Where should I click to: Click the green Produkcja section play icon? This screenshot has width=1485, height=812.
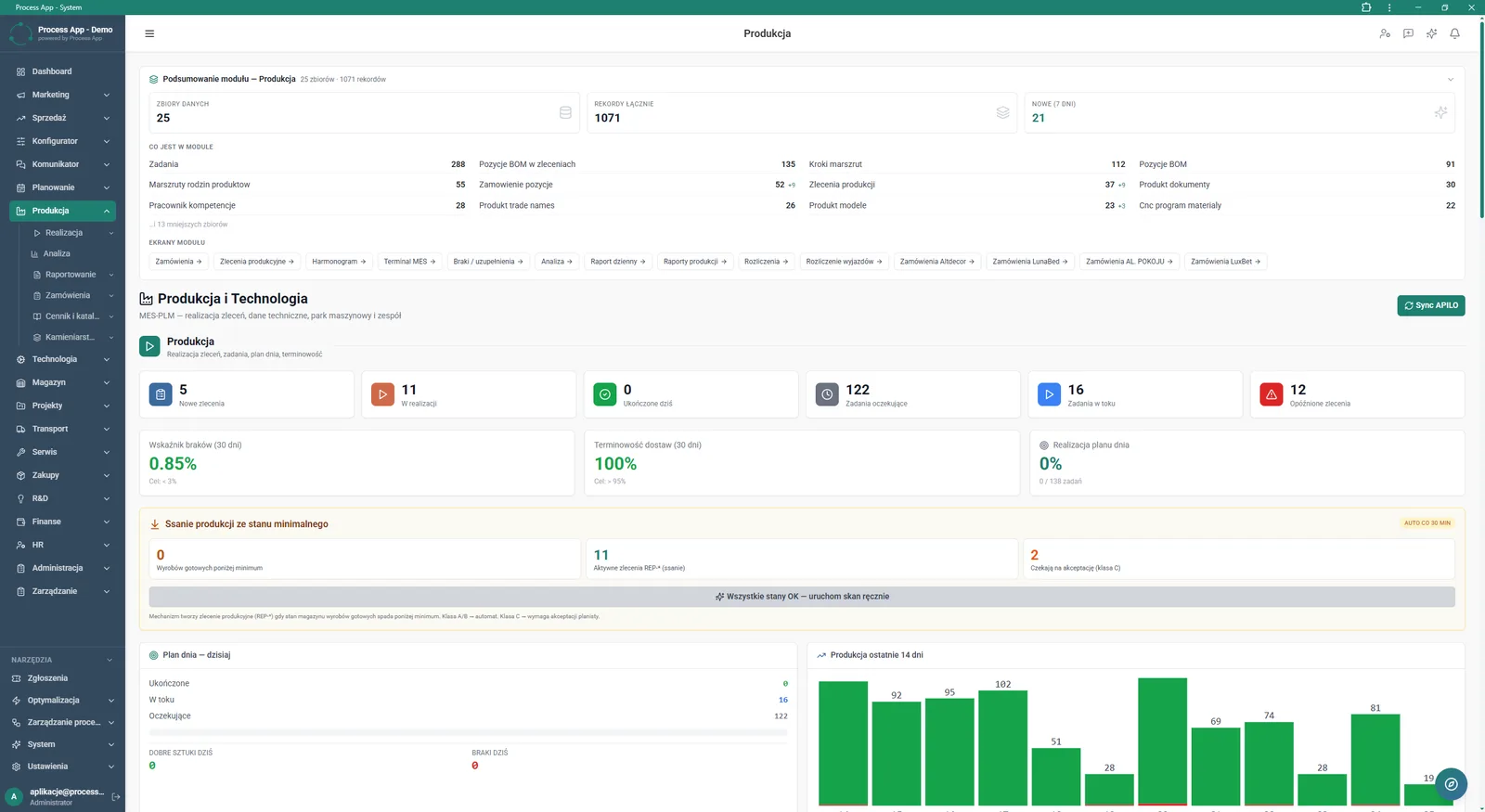pos(149,346)
